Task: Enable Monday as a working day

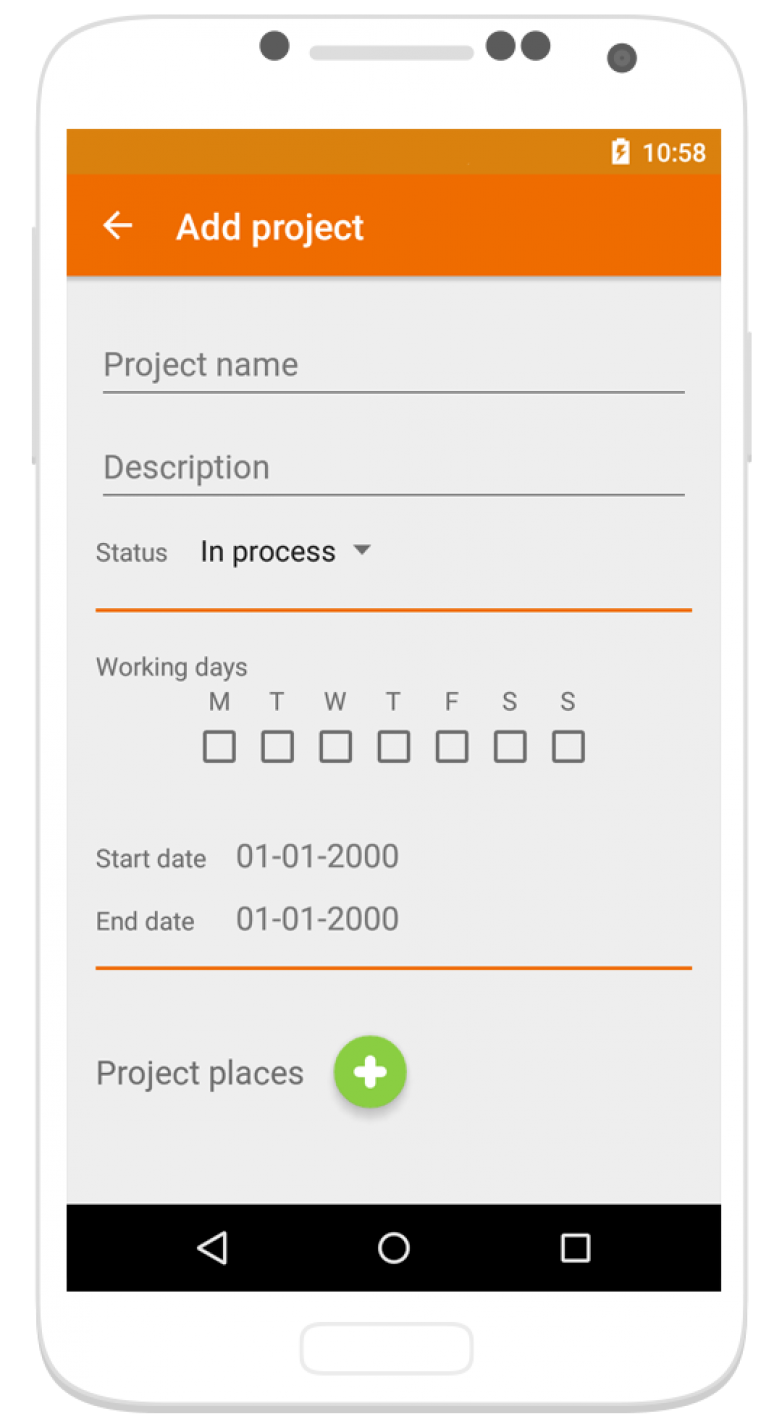Action: point(219,746)
